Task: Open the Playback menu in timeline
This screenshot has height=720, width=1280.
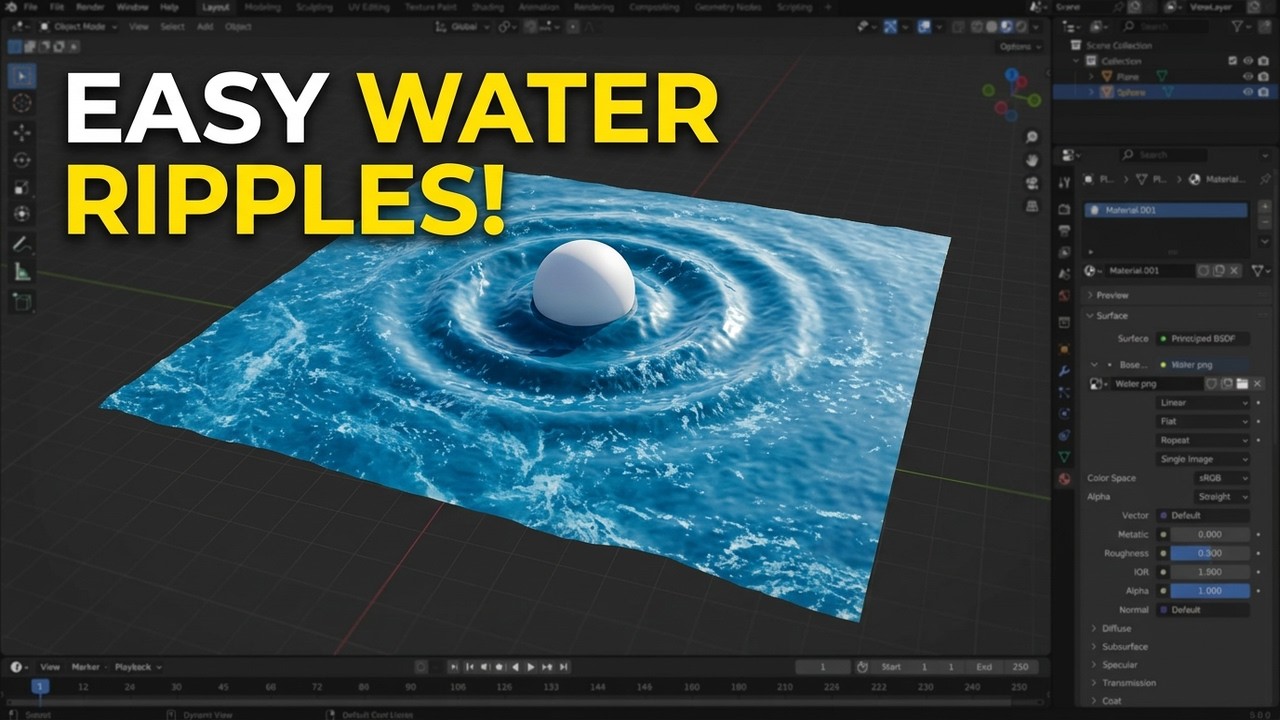Action: [x=137, y=667]
